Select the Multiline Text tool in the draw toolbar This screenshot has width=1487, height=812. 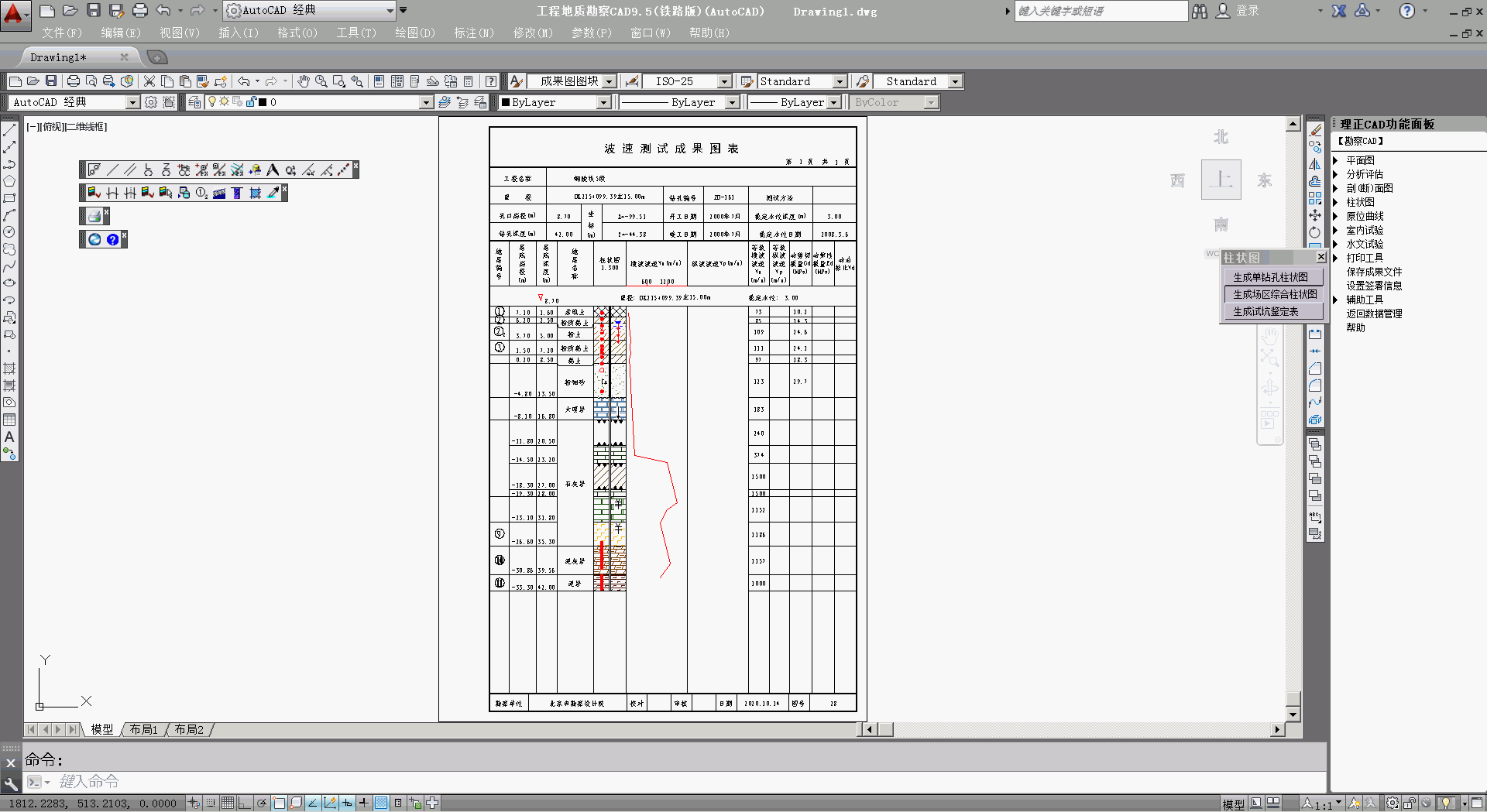pos(9,437)
